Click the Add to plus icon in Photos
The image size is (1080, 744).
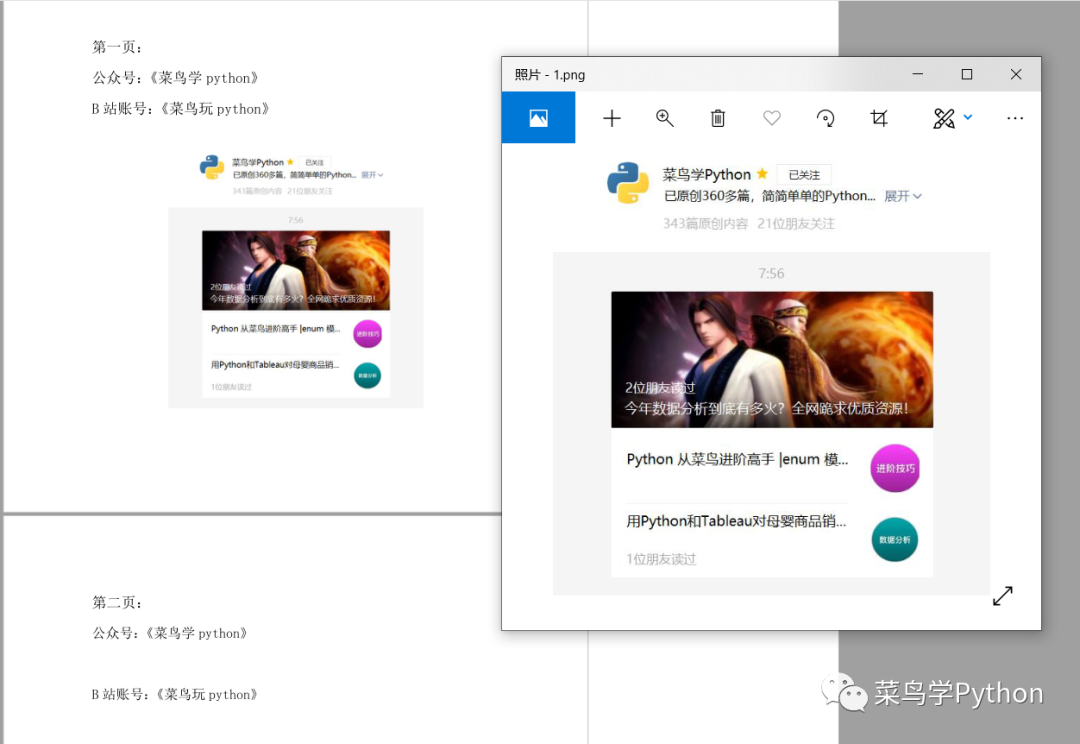tap(612, 118)
